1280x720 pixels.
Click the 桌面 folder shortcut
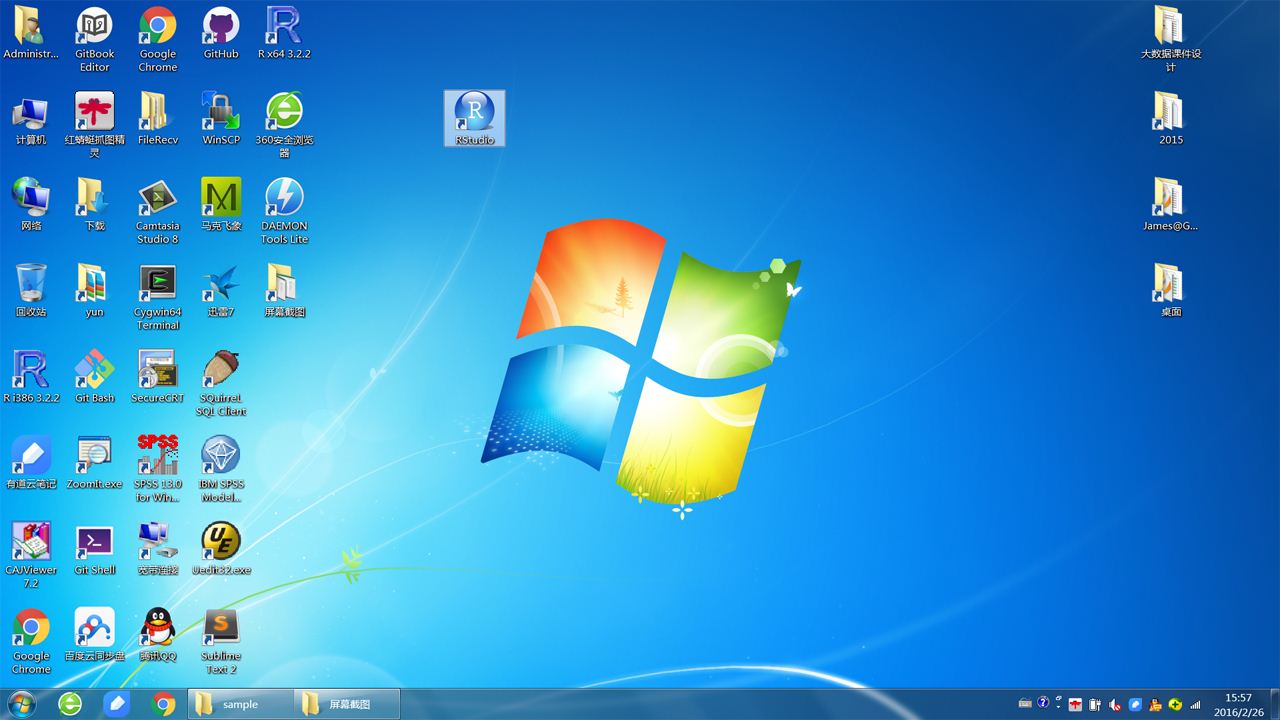[x=1171, y=291]
